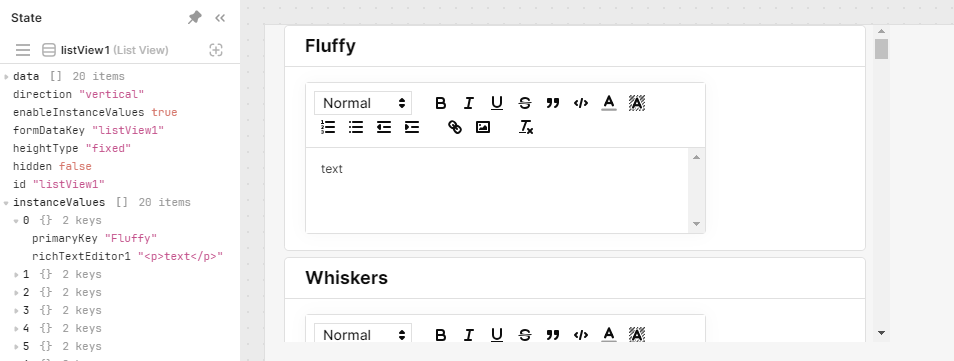
Task: Open the hamburger menu beside listView1
Action: (x=23, y=50)
